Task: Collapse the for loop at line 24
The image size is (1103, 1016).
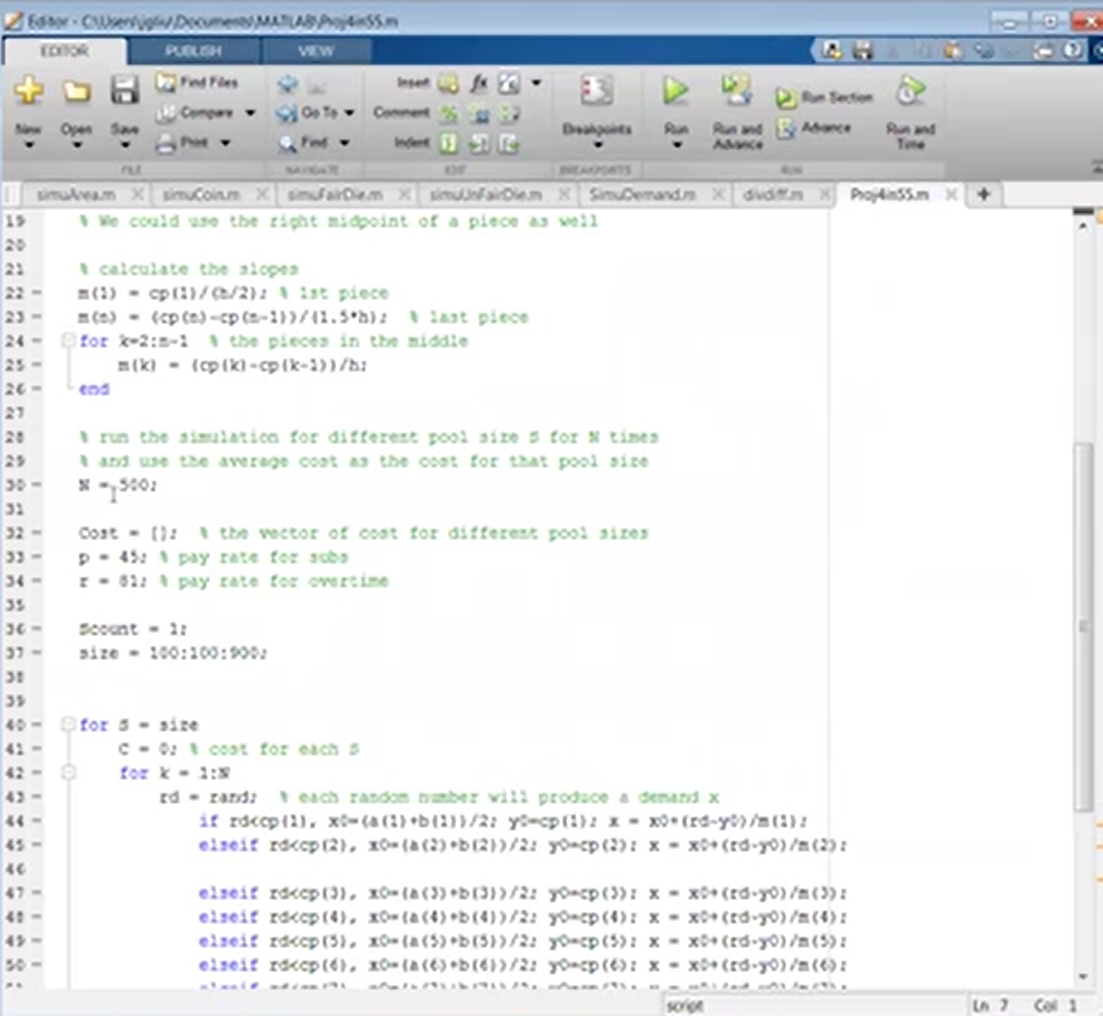Action: click(x=68, y=340)
